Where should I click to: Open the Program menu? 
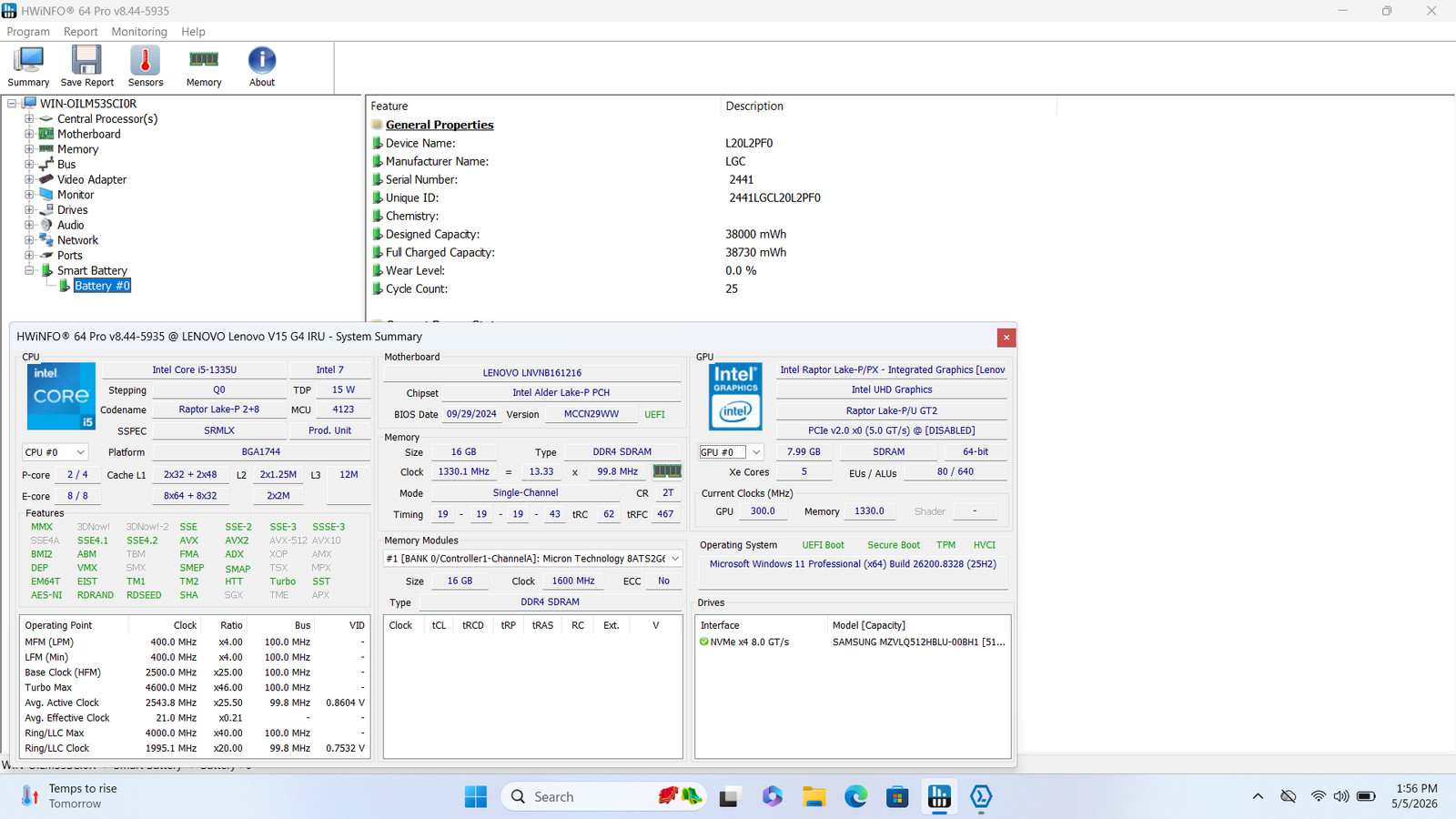[x=28, y=32]
